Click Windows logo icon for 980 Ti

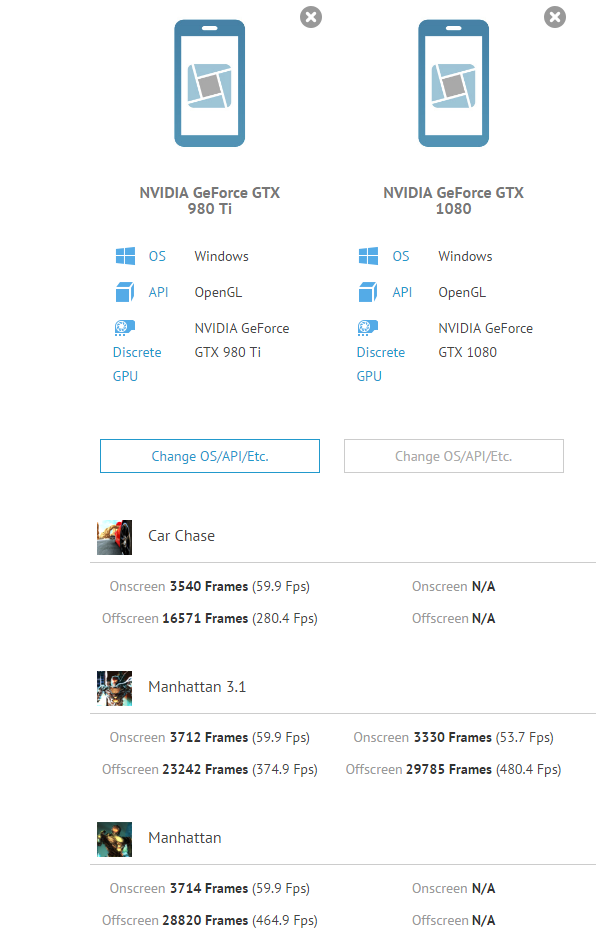click(x=125, y=256)
